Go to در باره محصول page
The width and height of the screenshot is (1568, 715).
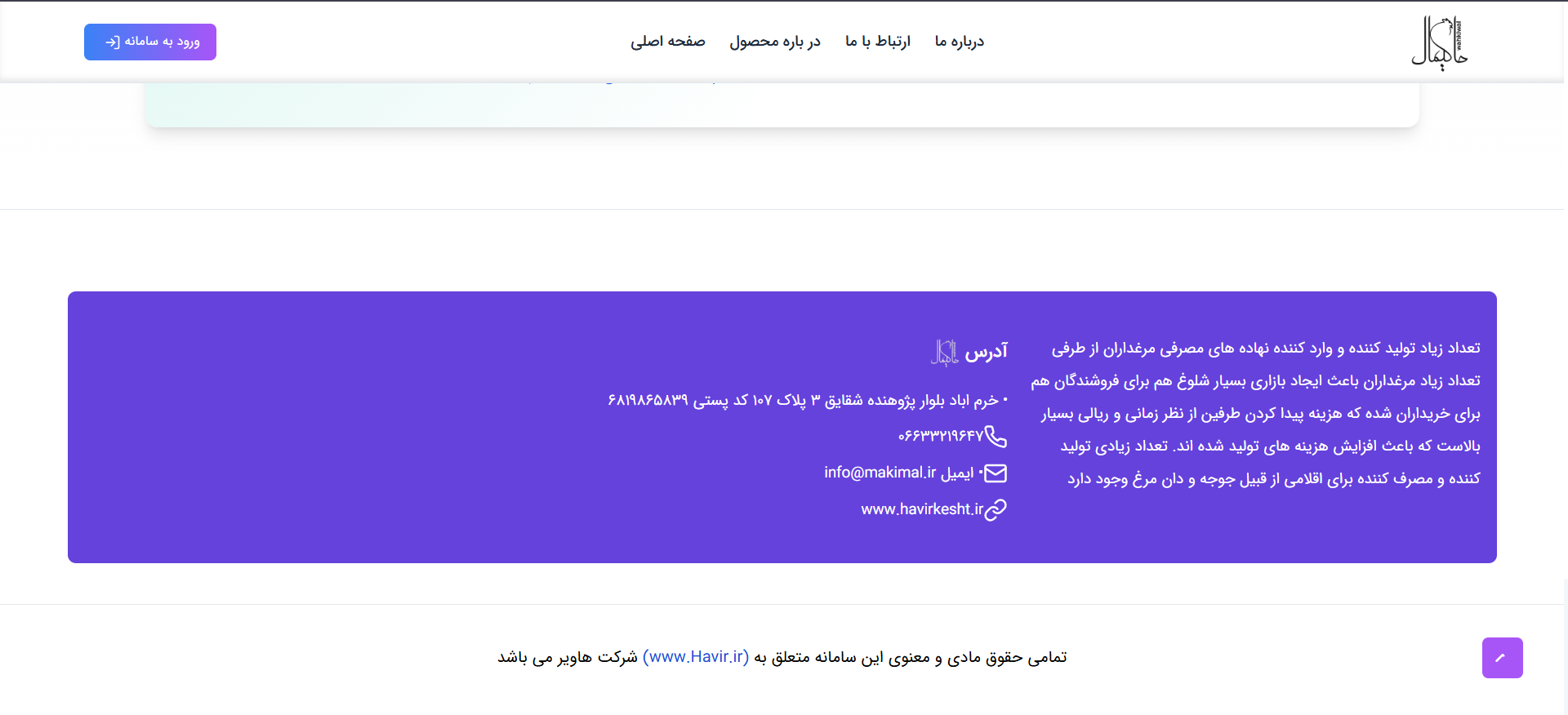[775, 42]
